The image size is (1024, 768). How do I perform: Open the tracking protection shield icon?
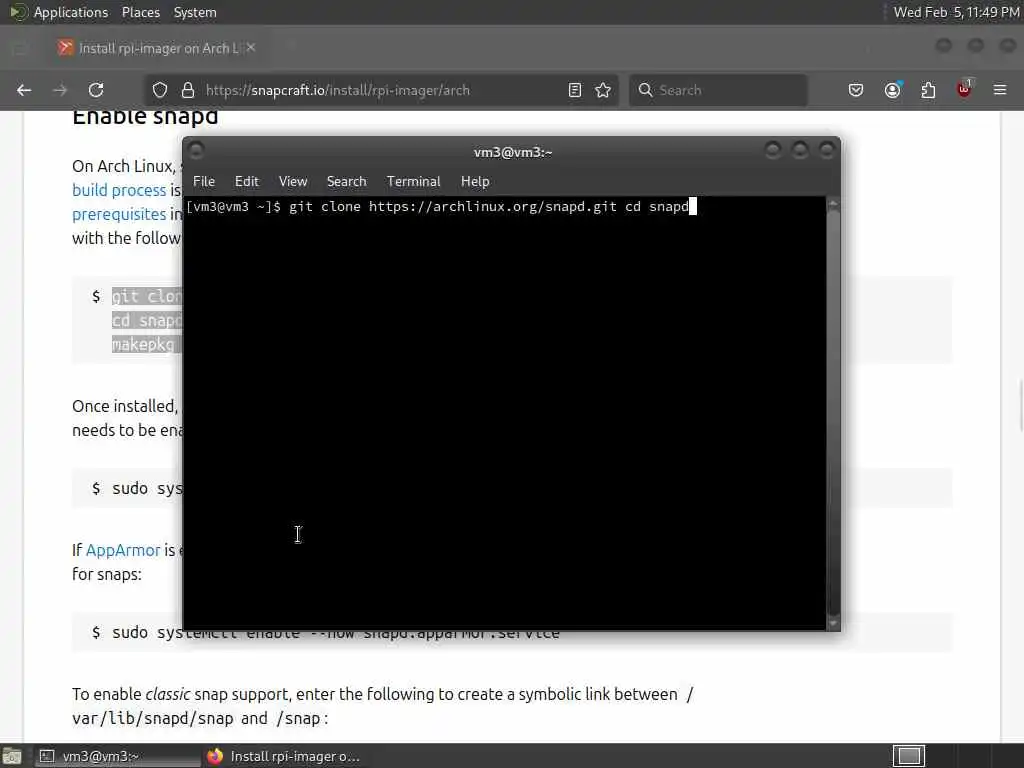160,90
